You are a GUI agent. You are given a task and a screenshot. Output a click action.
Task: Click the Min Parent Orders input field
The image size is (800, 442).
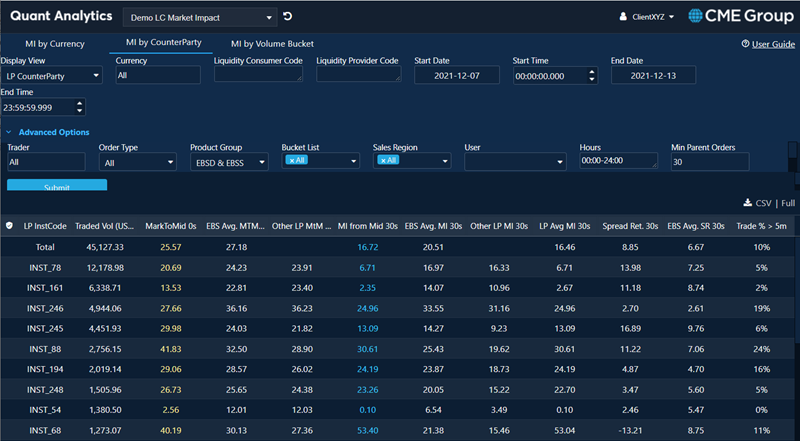[x=709, y=161]
